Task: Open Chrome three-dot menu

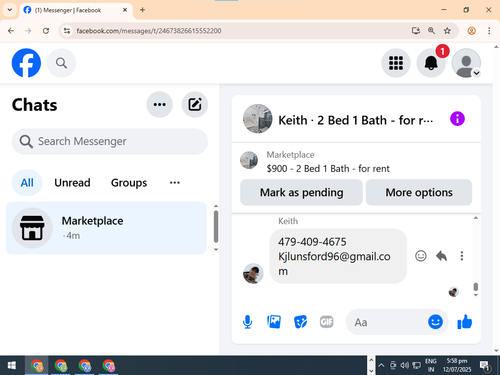Action: 489,31
